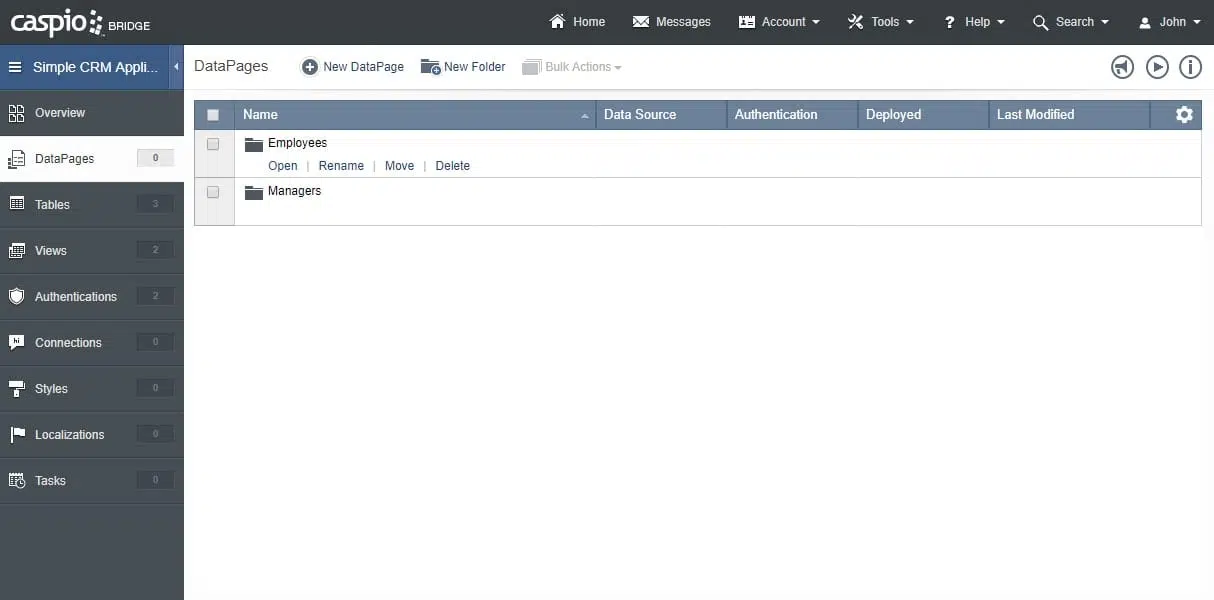1214x600 pixels.
Task: Expand the Tools dropdown menu
Action: (x=881, y=21)
